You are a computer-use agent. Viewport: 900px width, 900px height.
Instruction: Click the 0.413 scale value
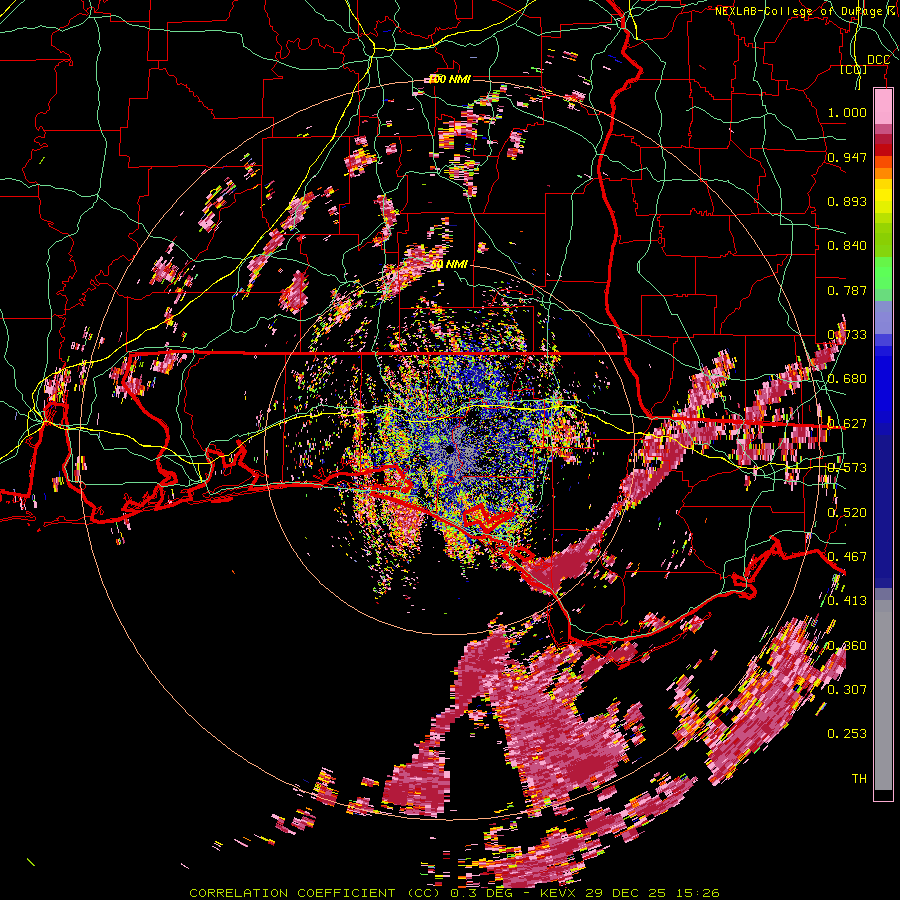tap(847, 601)
